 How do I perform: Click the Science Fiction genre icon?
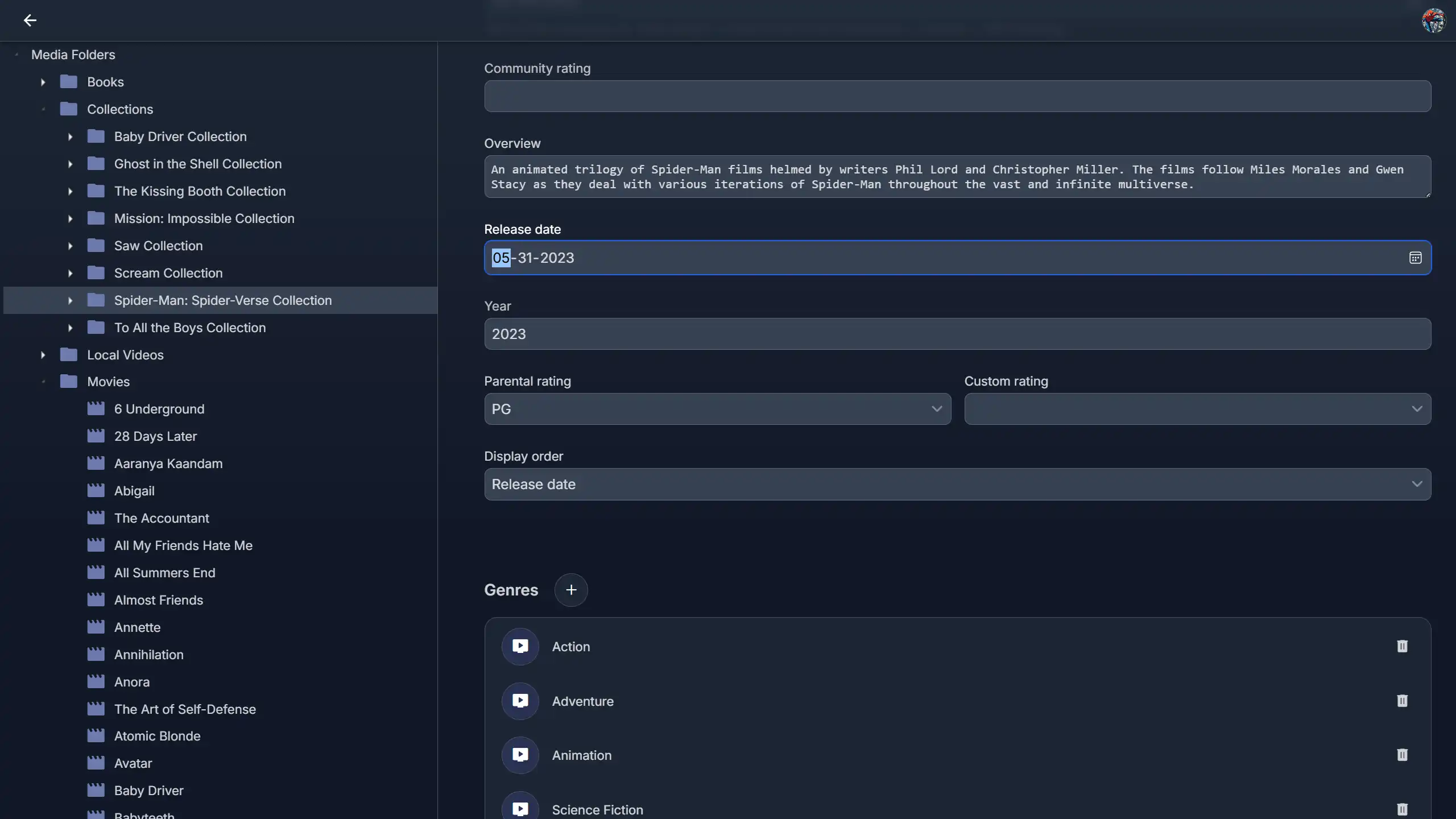pos(520,808)
